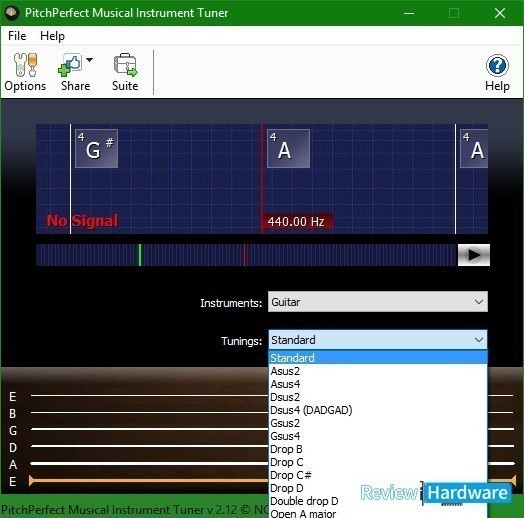Minimize the PitchPerfect window
The height and width of the screenshot is (518, 524).
coord(409,13)
